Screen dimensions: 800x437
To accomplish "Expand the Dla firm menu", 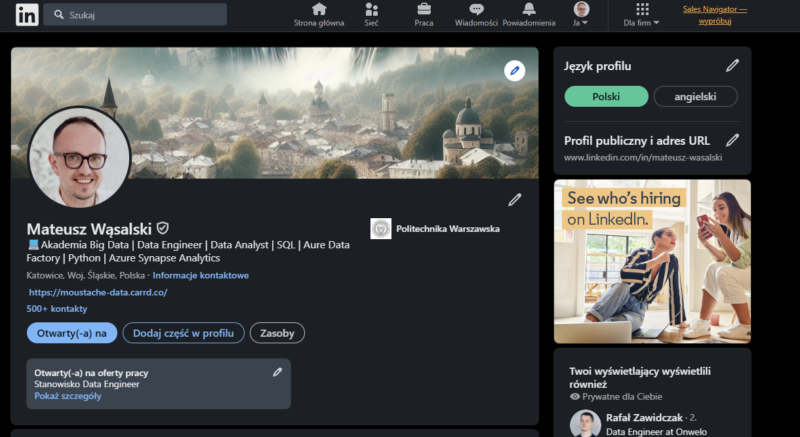I will [x=641, y=14].
